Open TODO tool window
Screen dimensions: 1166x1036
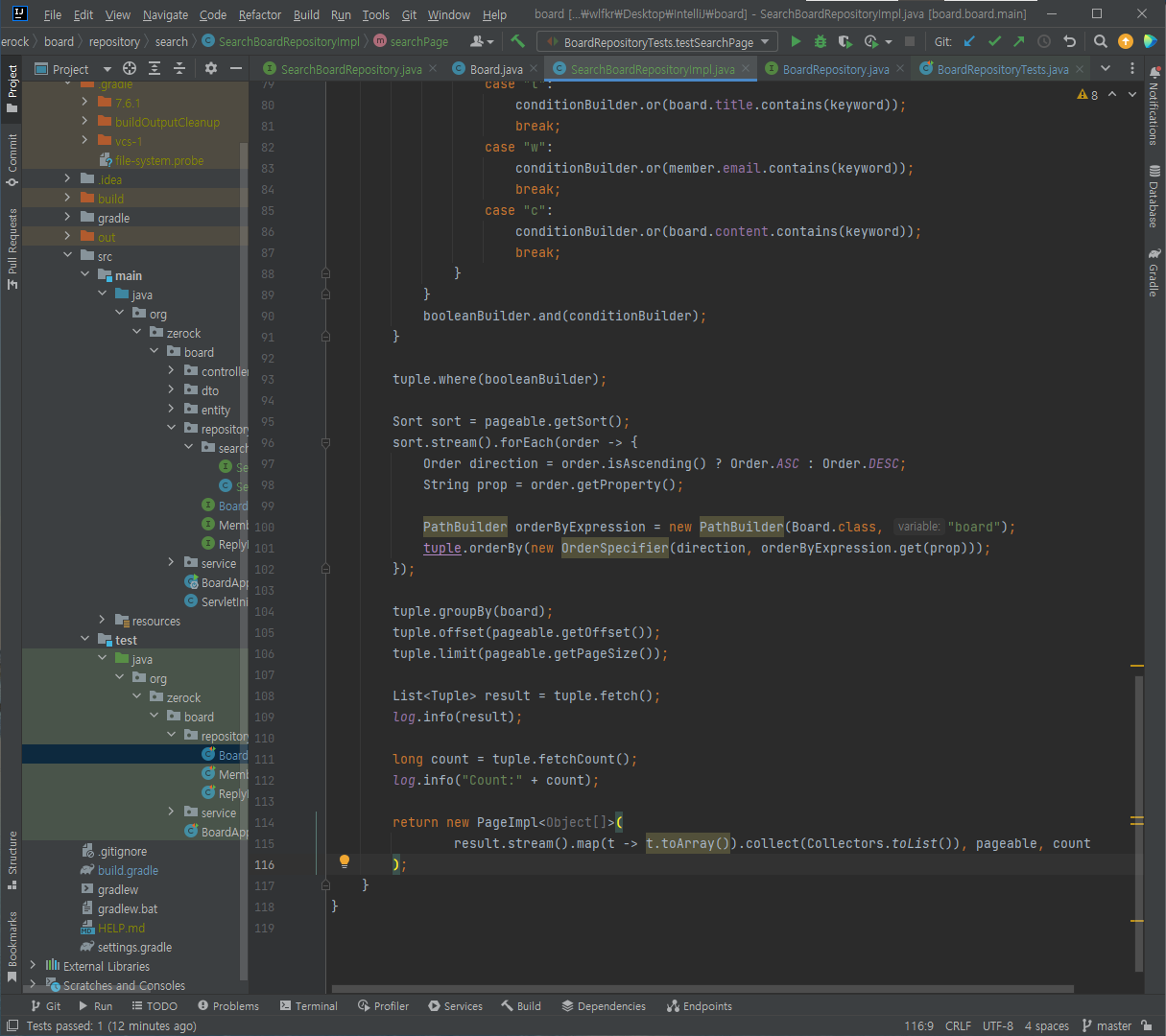coord(155,1006)
